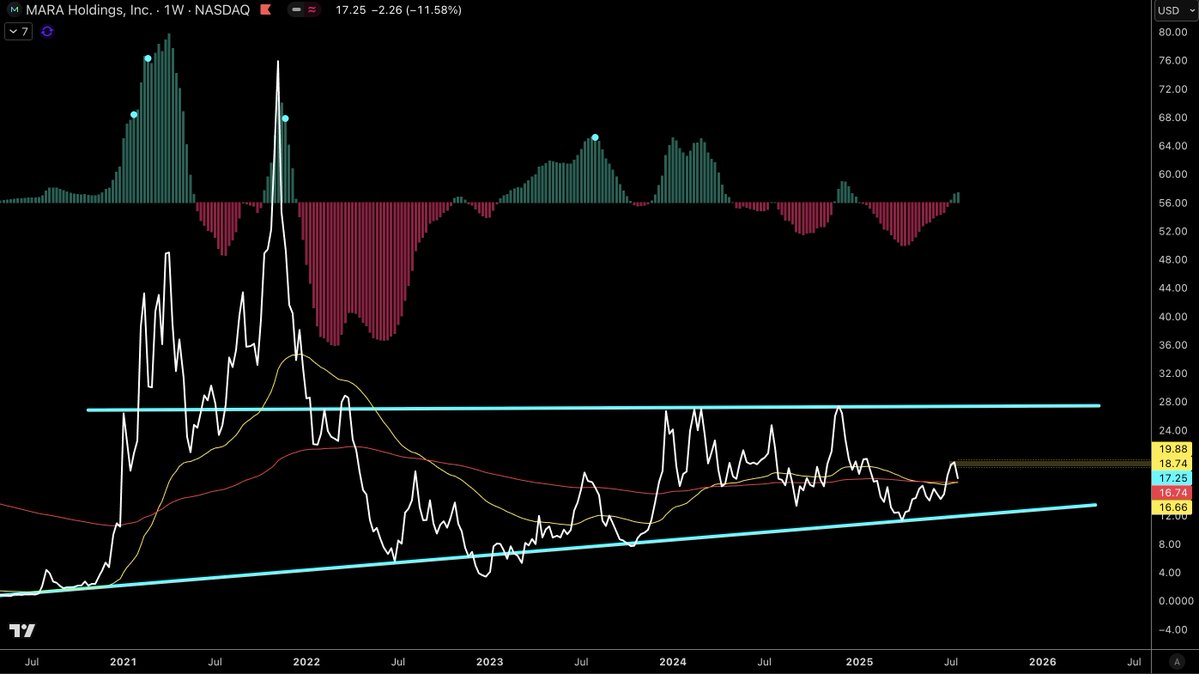The height and width of the screenshot is (674, 1199).
Task: Click the 2025 label on time axis
Action: click(x=859, y=662)
